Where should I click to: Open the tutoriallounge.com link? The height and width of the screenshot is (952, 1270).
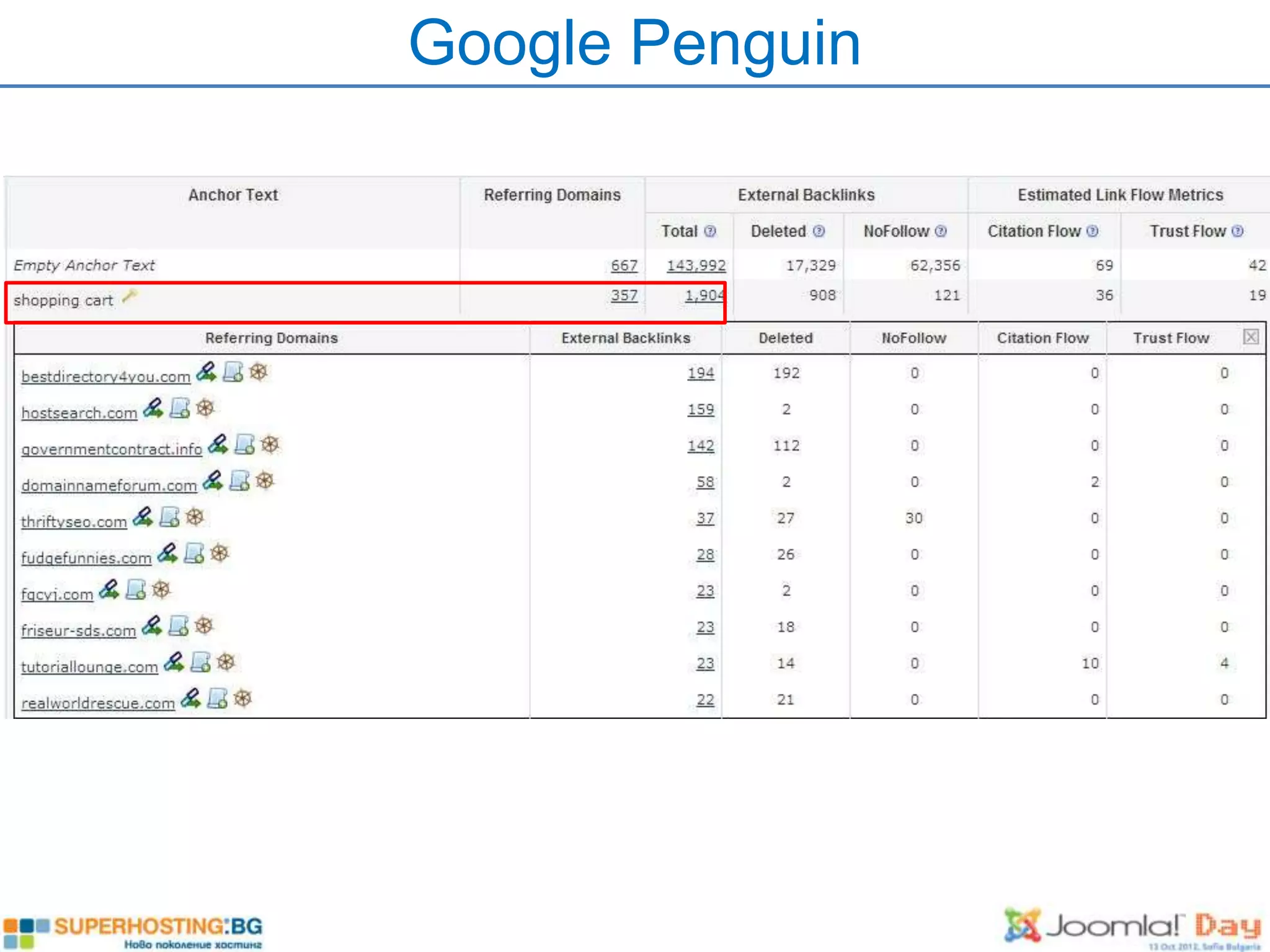(x=90, y=667)
